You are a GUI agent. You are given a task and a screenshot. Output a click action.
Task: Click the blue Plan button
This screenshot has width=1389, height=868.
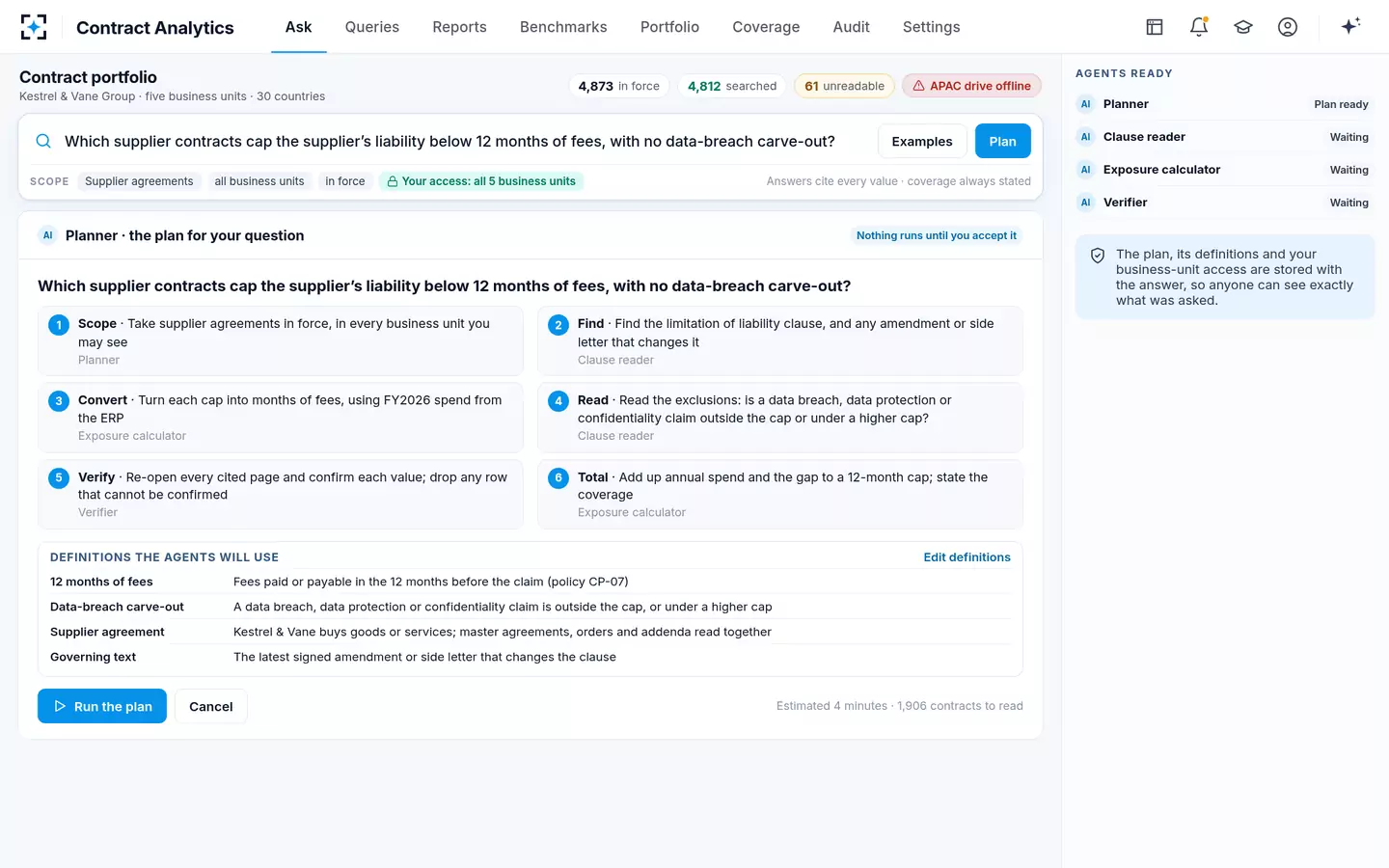pyautogui.click(x=1003, y=141)
